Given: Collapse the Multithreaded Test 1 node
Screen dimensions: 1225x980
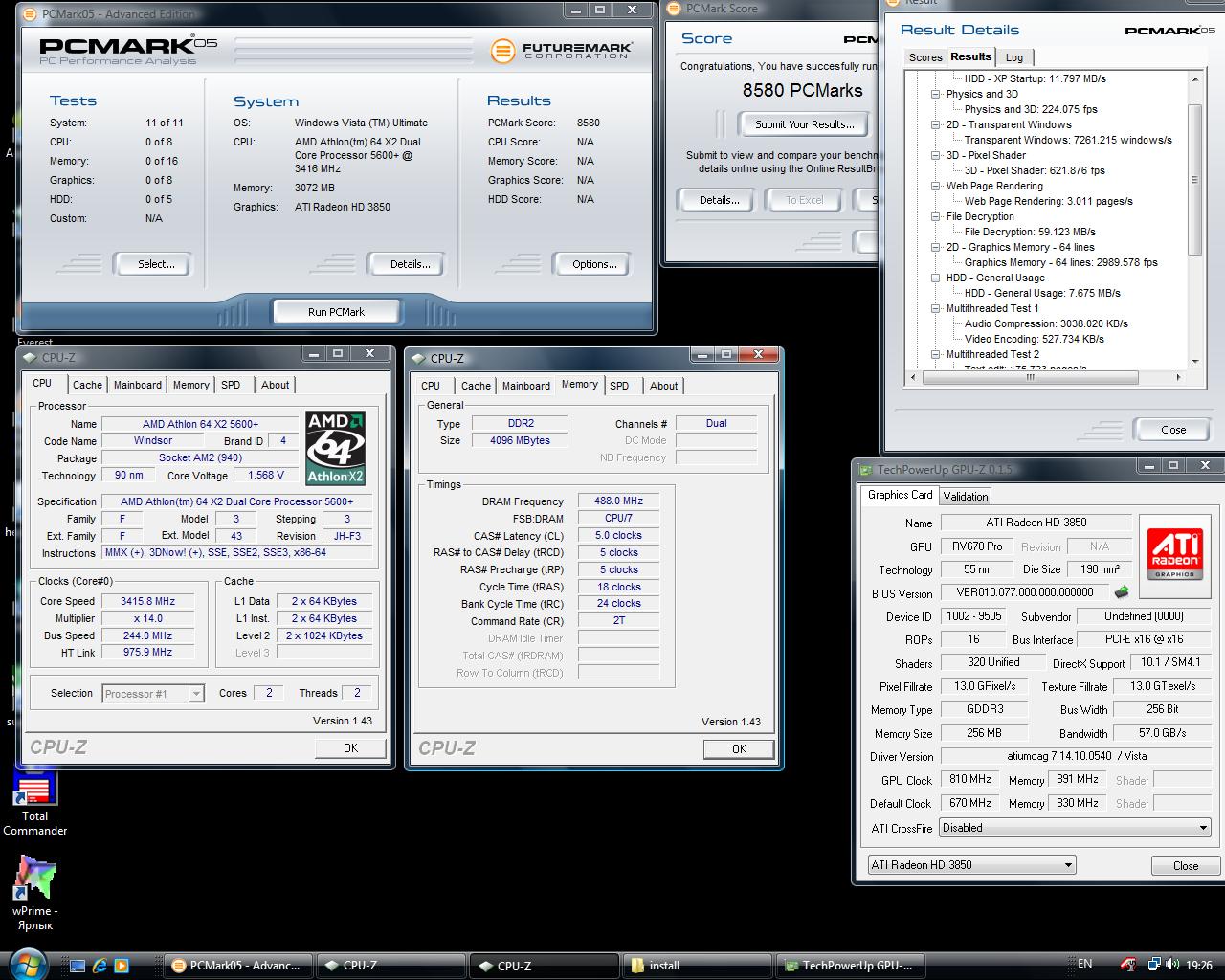Looking at the screenshot, I should pyautogui.click(x=936, y=309).
